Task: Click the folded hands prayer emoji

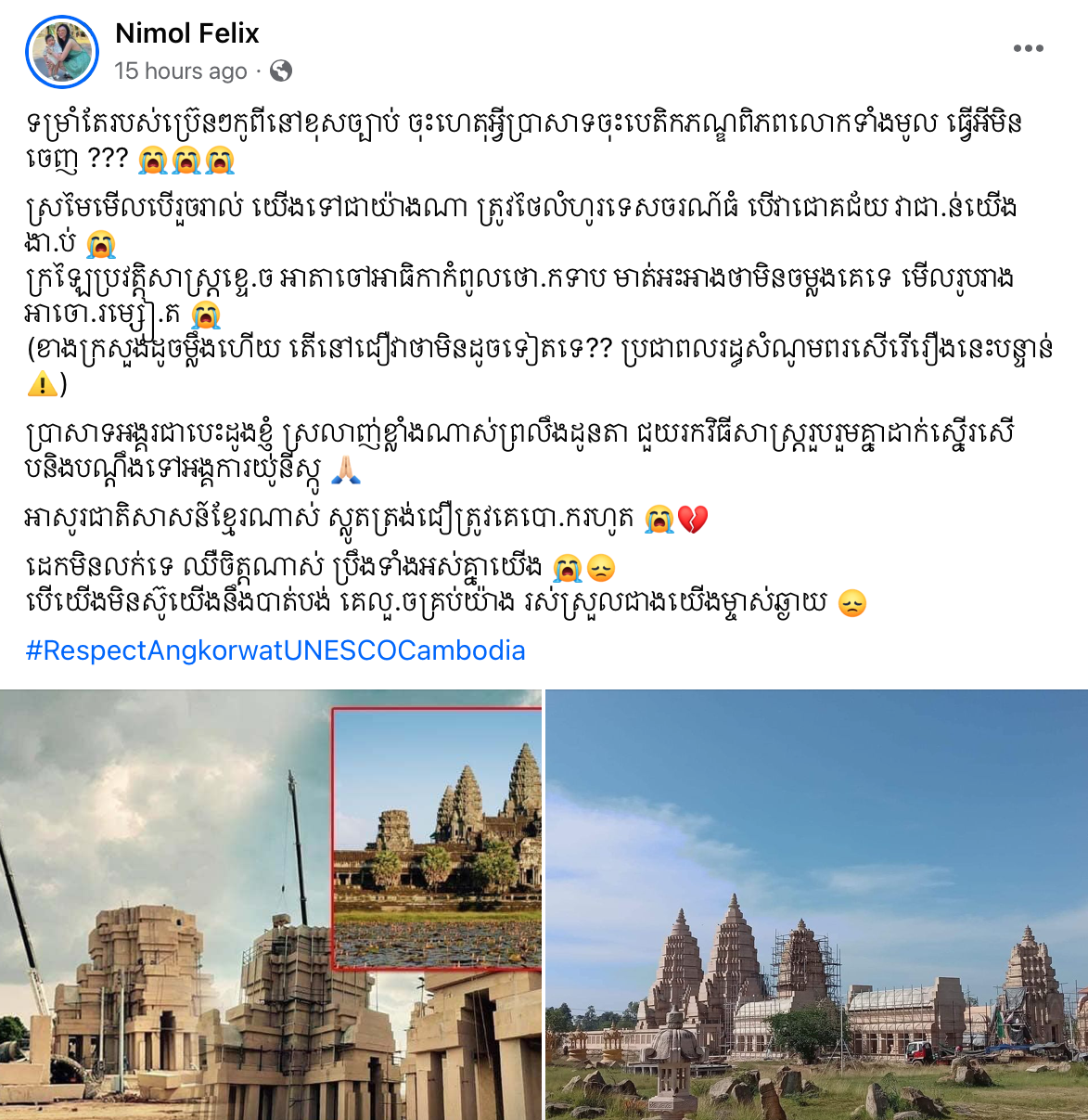Action: 346,470
